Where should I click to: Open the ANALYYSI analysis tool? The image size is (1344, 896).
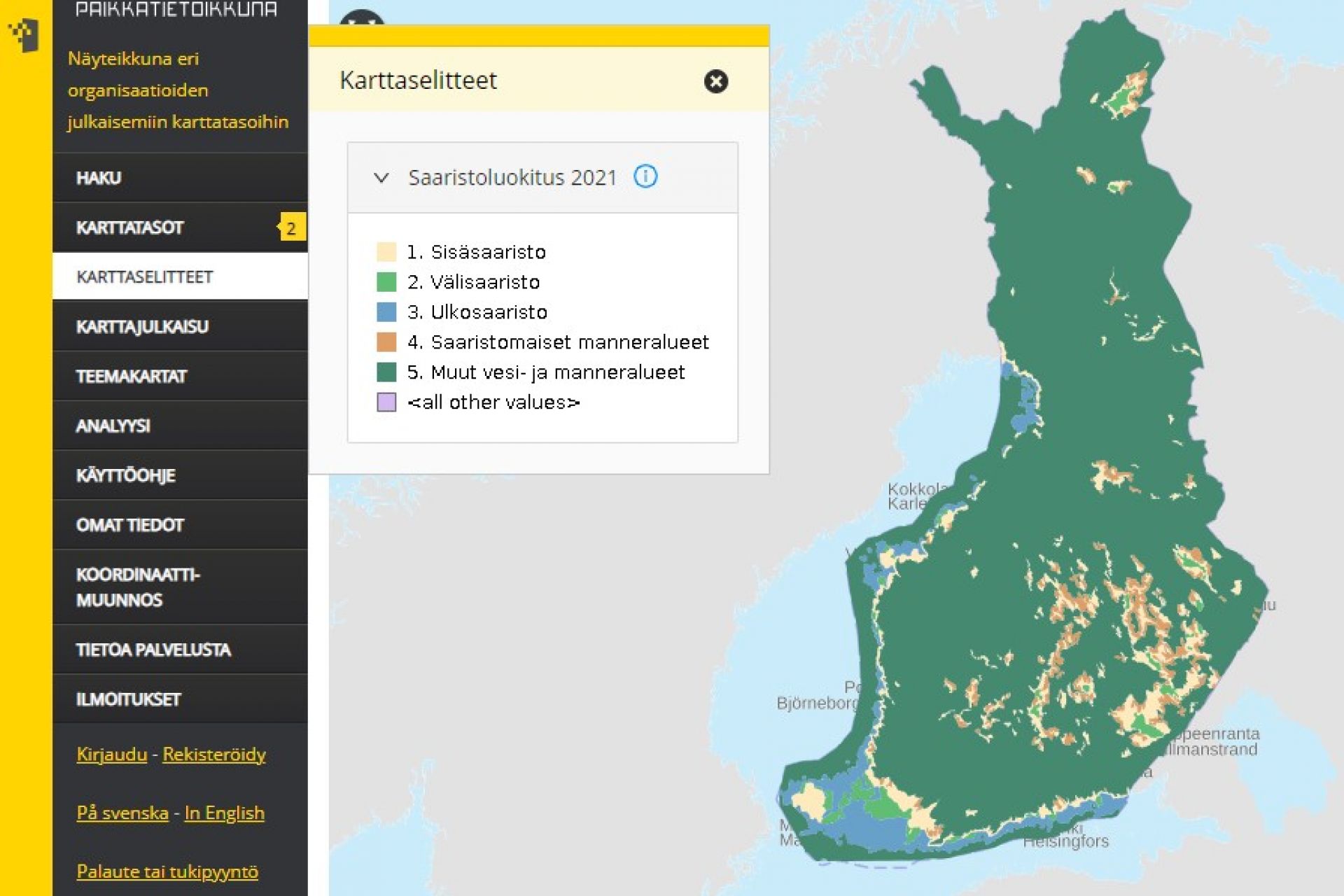tap(113, 426)
